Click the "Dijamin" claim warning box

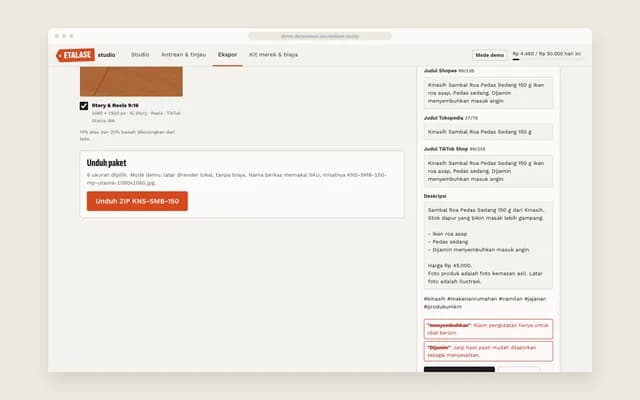pyautogui.click(x=488, y=351)
